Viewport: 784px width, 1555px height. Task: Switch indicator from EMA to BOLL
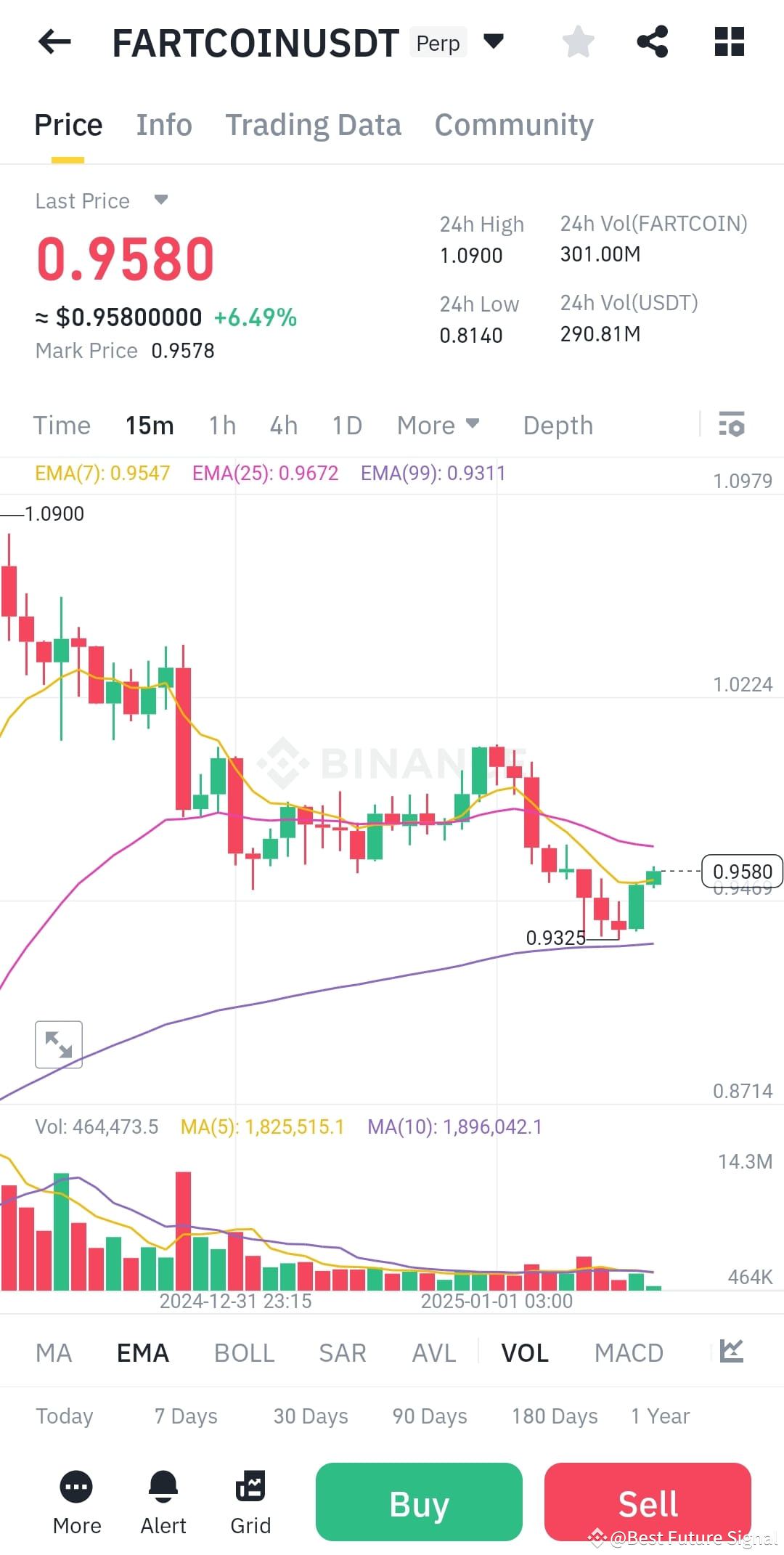click(244, 1351)
